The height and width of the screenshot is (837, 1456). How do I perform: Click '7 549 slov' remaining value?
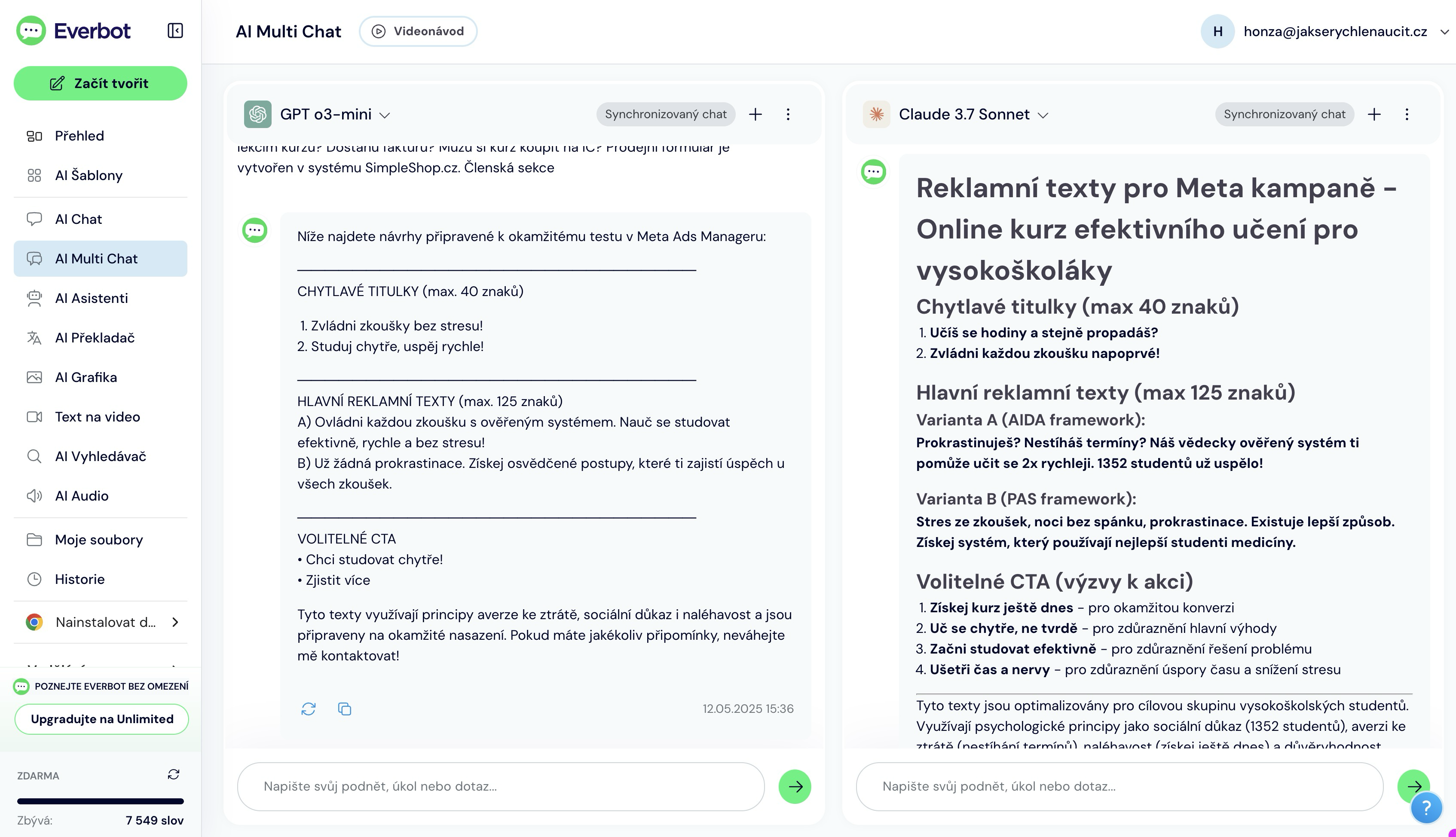pos(155,820)
